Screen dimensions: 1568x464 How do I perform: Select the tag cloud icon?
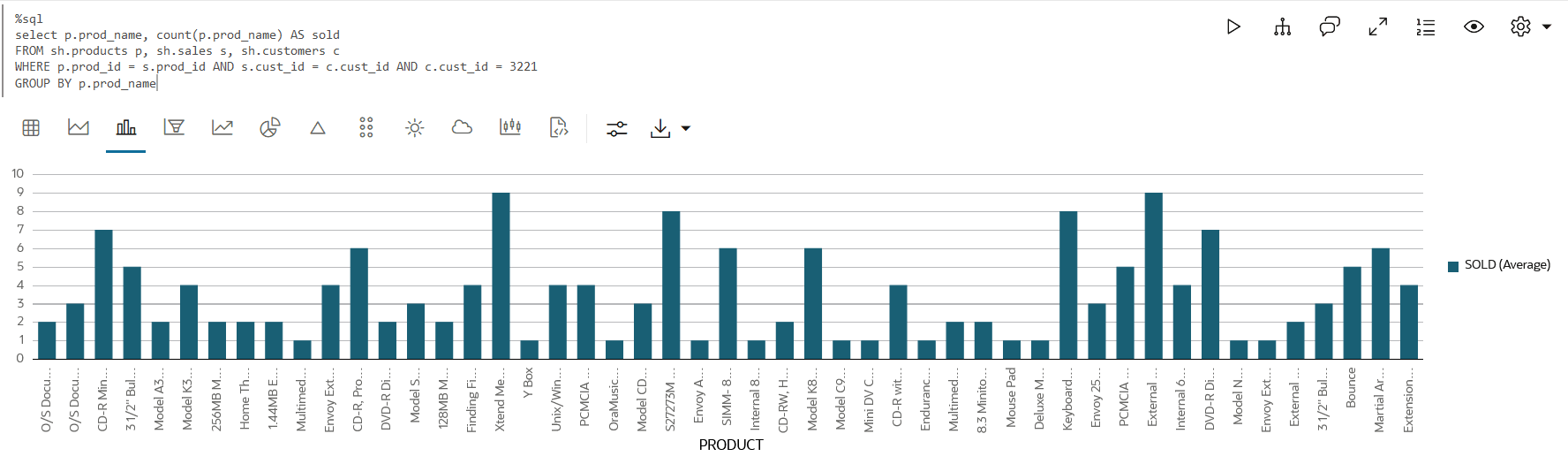click(462, 128)
